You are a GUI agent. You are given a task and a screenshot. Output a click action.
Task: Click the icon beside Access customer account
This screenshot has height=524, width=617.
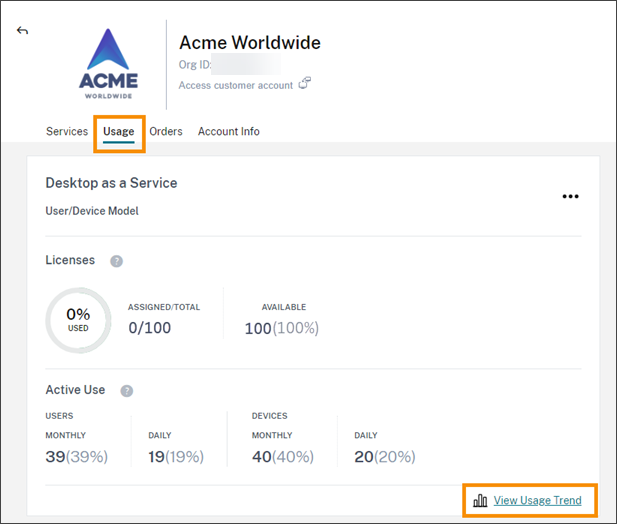(305, 84)
